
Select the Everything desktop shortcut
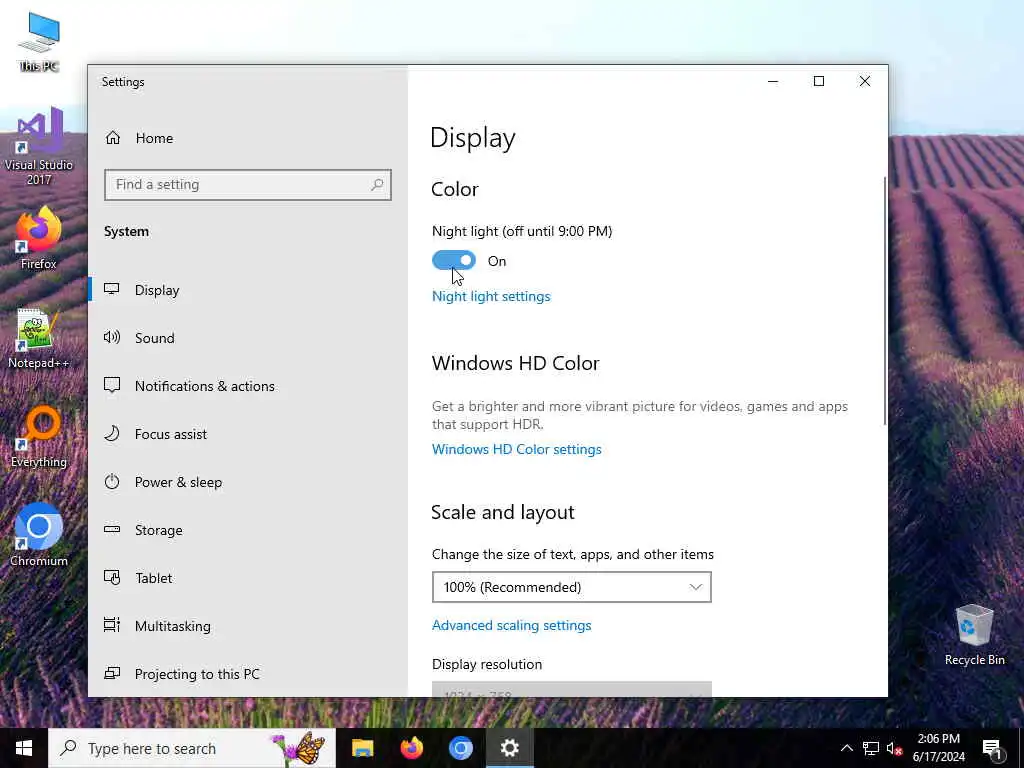point(39,437)
